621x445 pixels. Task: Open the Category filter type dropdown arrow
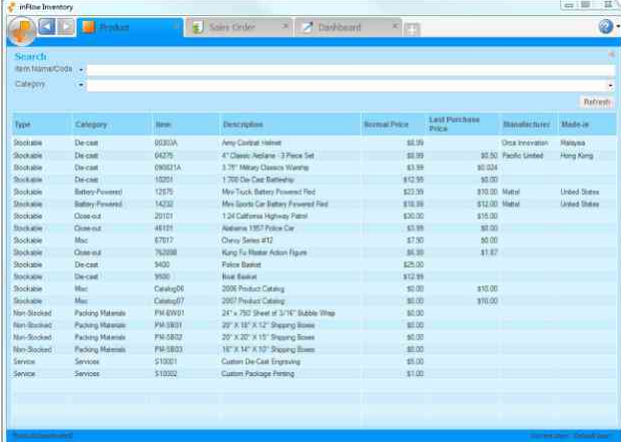(81, 85)
